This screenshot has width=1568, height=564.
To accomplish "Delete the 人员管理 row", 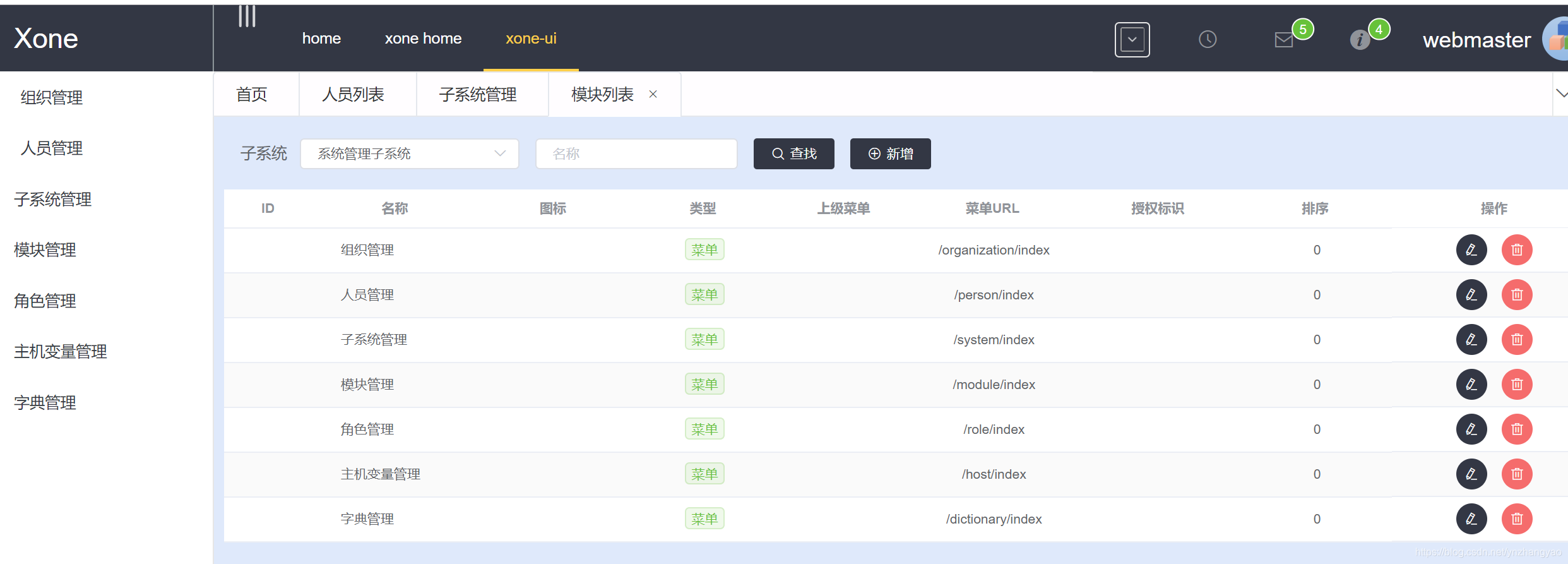I will pos(1517,295).
